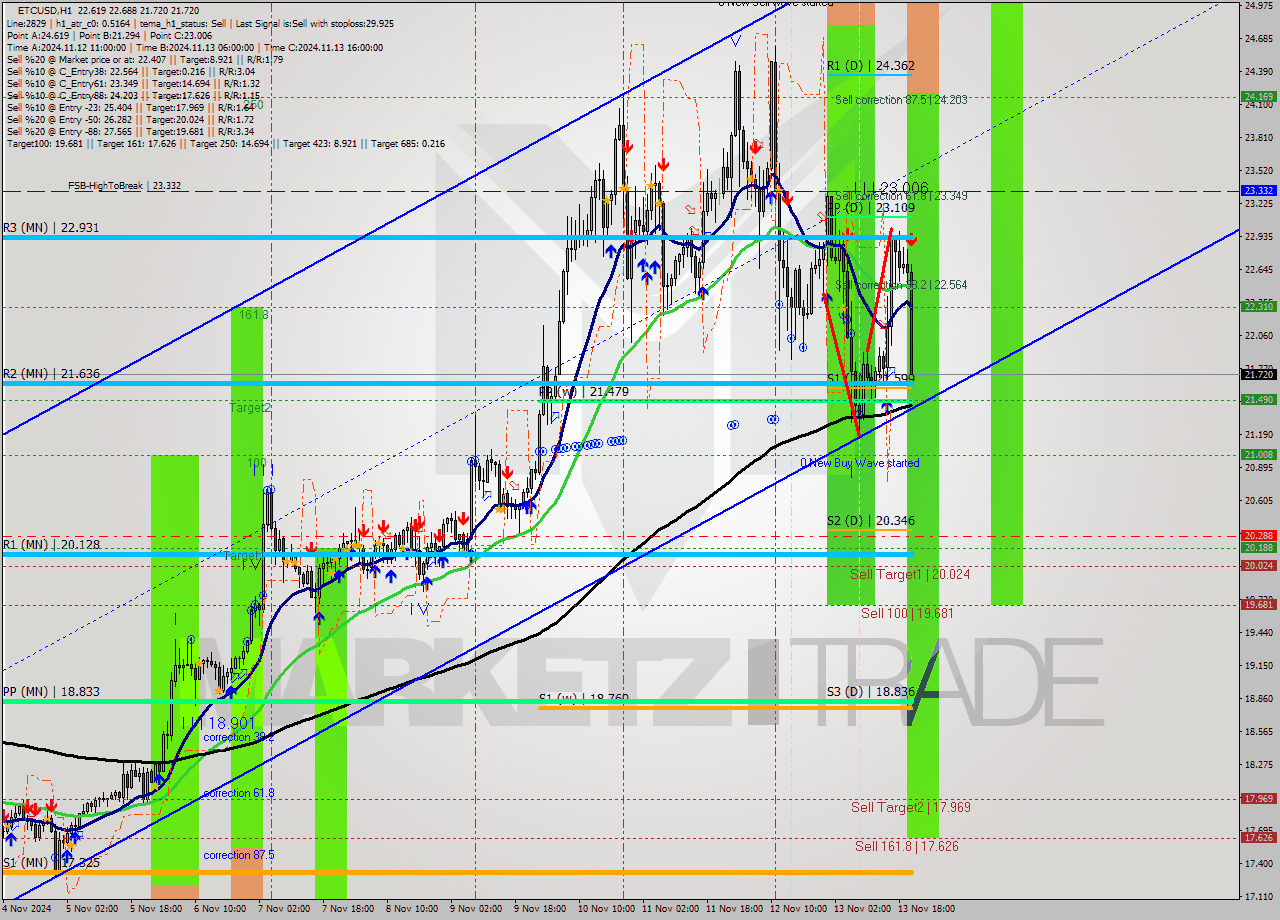This screenshot has height=920, width=1280.
Task: Select the R1 (MN) | 20.128 pivot label
Action: pos(51,544)
